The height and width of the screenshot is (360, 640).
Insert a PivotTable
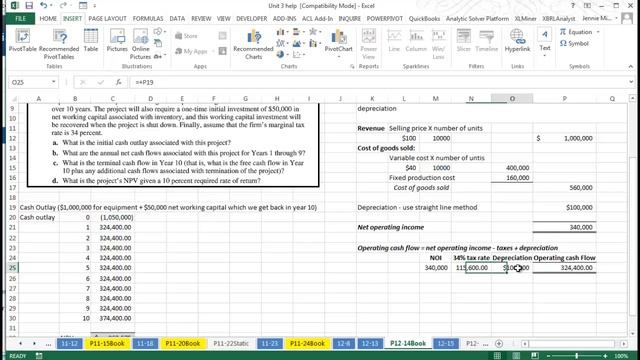coord(22,41)
